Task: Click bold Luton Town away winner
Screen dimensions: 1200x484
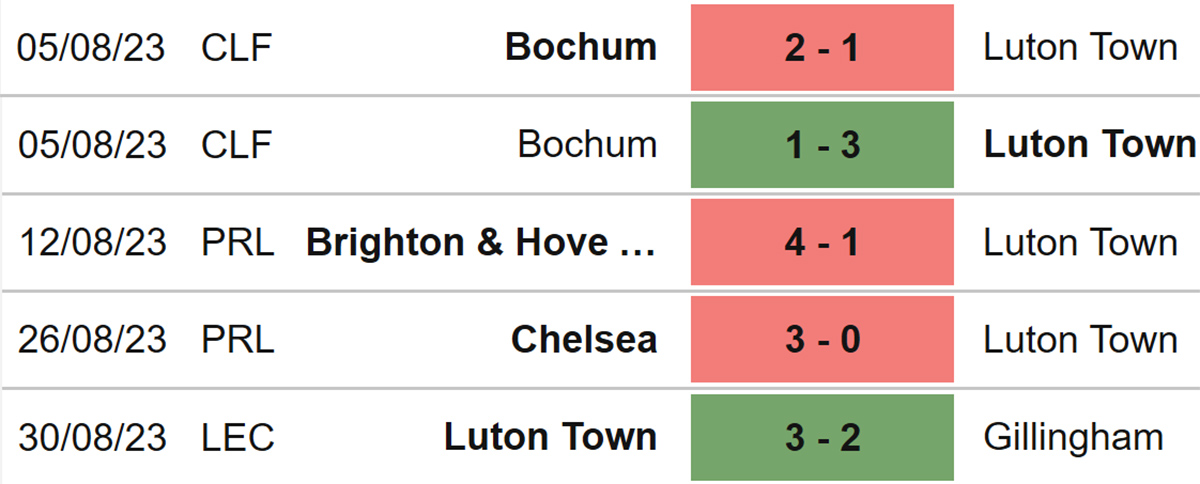Action: [1090, 145]
